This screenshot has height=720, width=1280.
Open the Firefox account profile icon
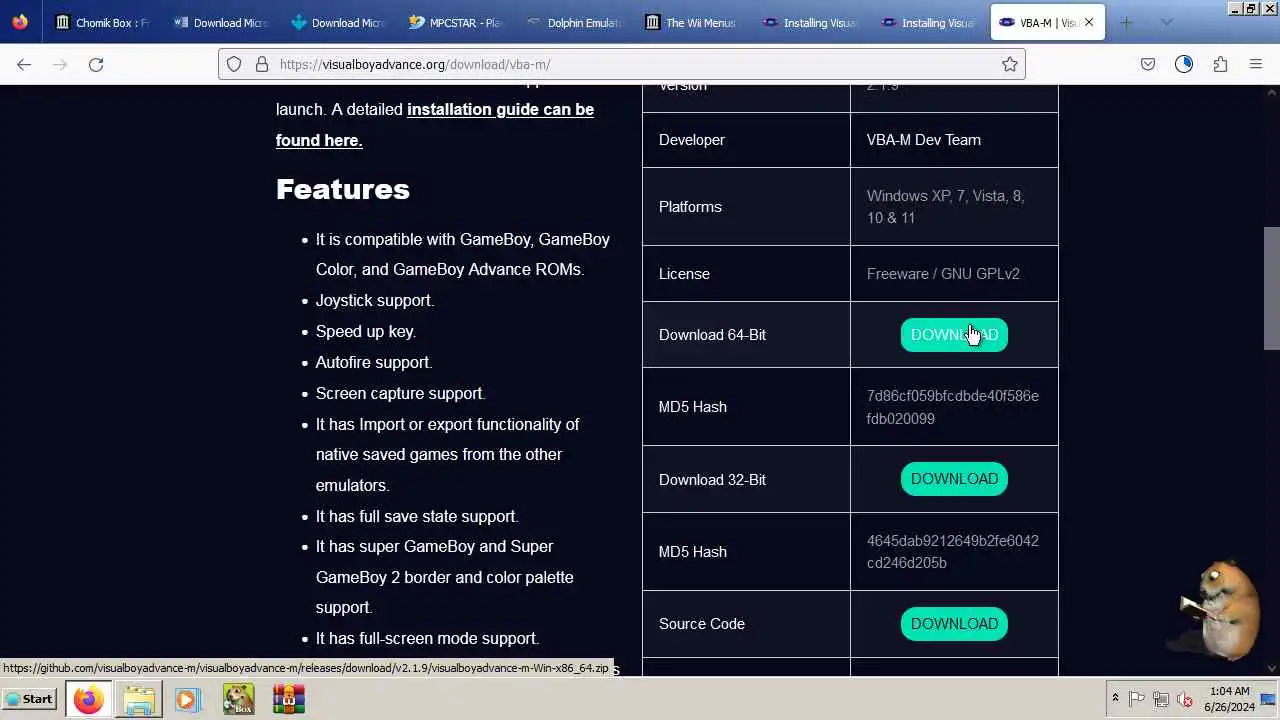coord(1184,64)
